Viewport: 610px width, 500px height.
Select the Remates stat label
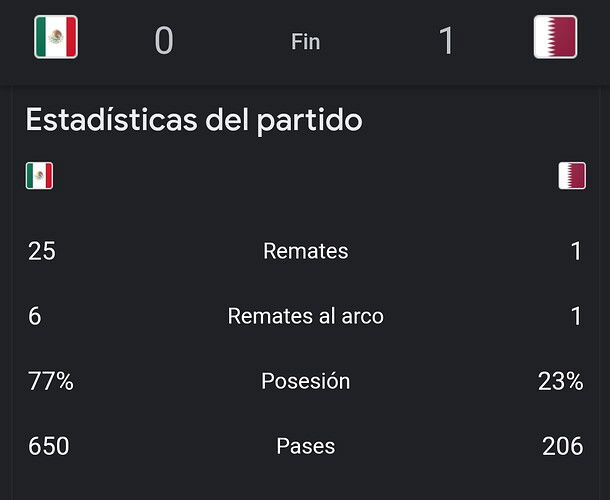[x=305, y=251]
